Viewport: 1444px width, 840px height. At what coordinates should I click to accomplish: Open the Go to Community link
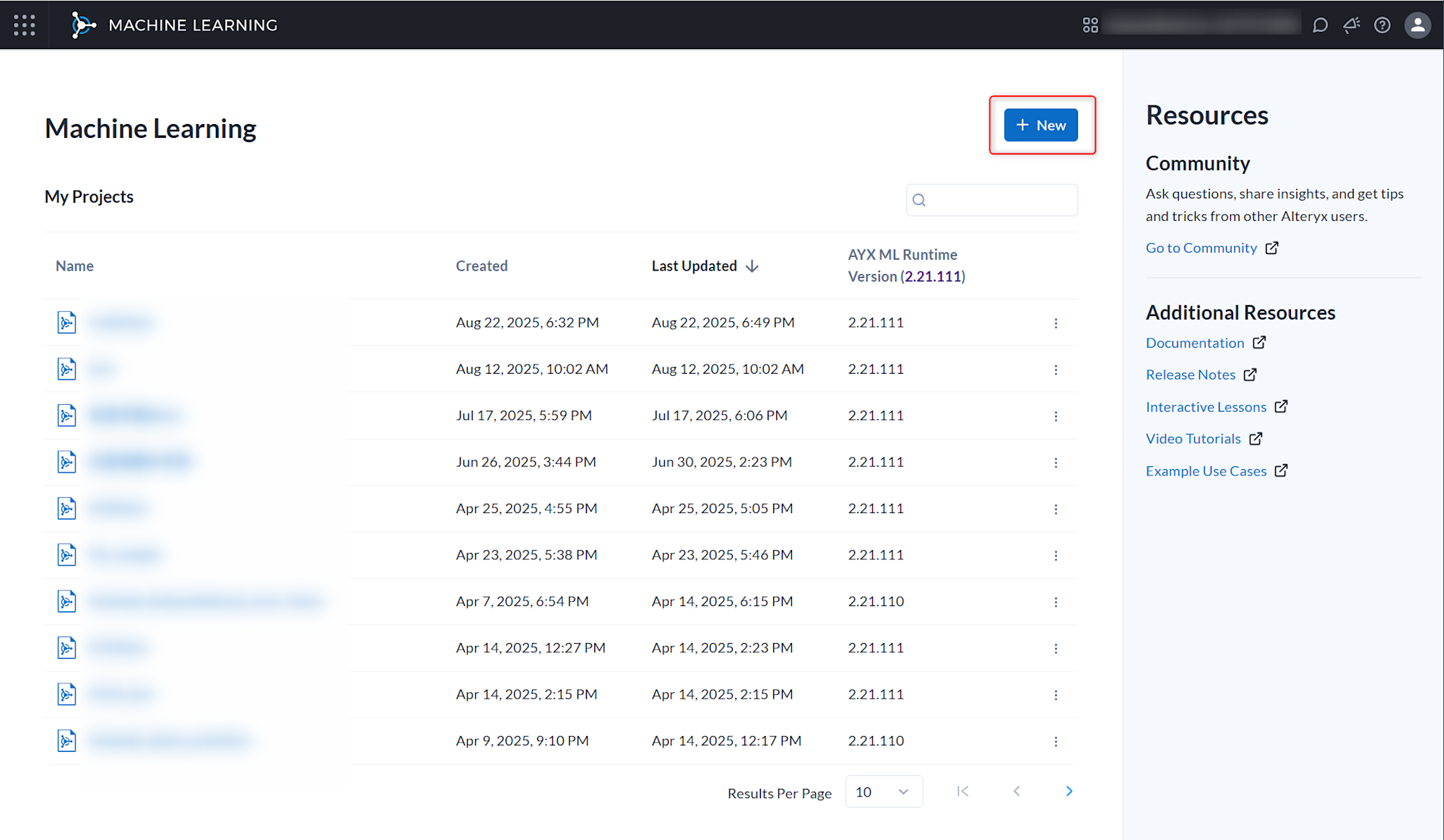(1212, 248)
